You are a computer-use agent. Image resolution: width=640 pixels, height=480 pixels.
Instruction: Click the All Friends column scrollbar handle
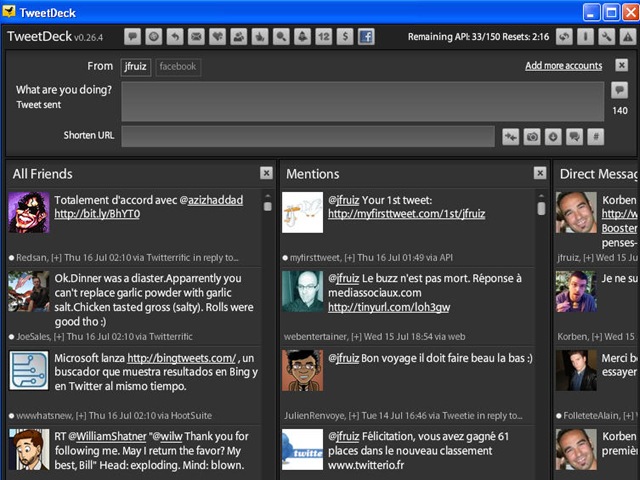tap(268, 206)
